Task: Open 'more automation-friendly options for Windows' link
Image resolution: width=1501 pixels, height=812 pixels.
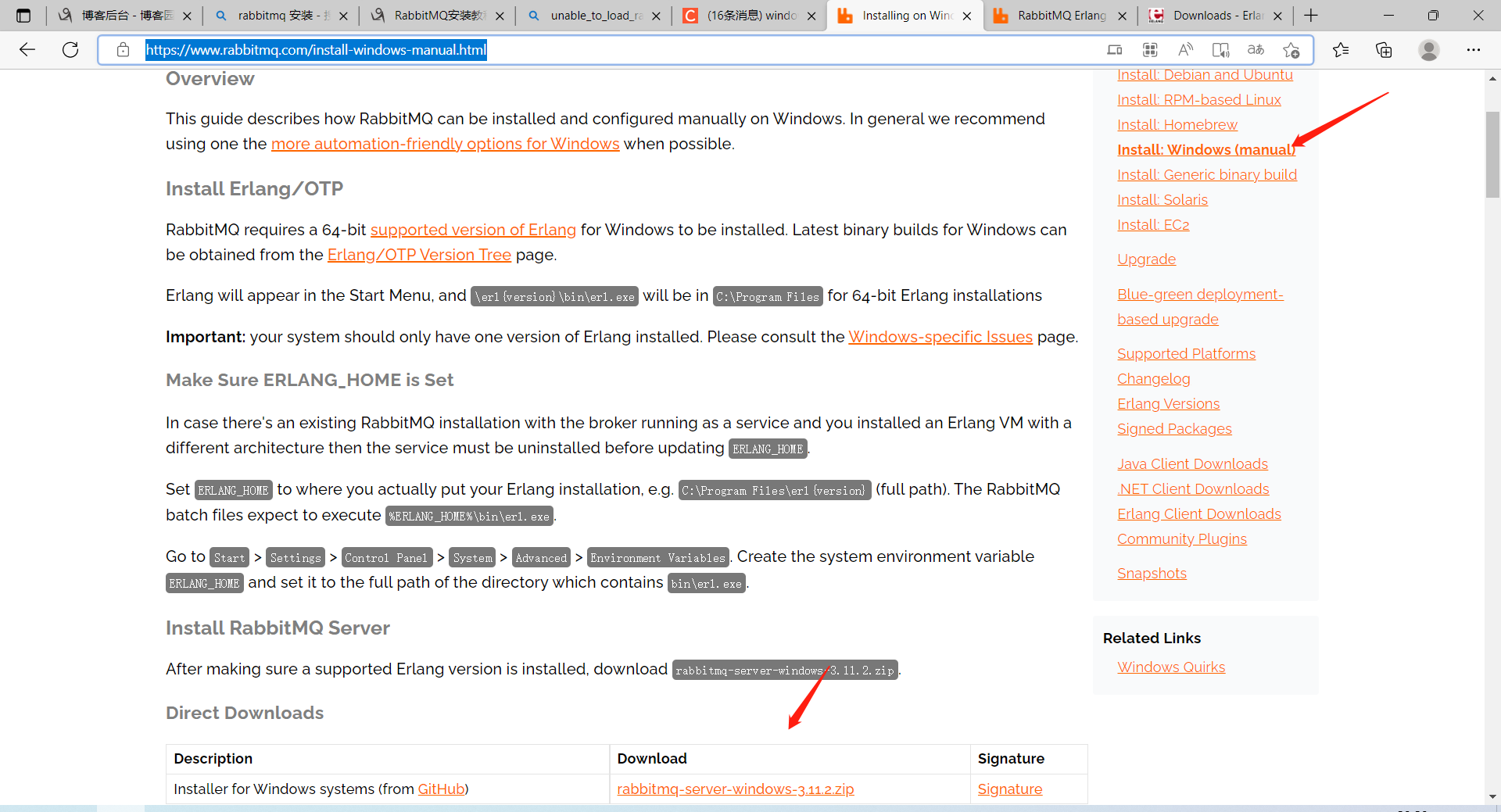Action: point(445,144)
